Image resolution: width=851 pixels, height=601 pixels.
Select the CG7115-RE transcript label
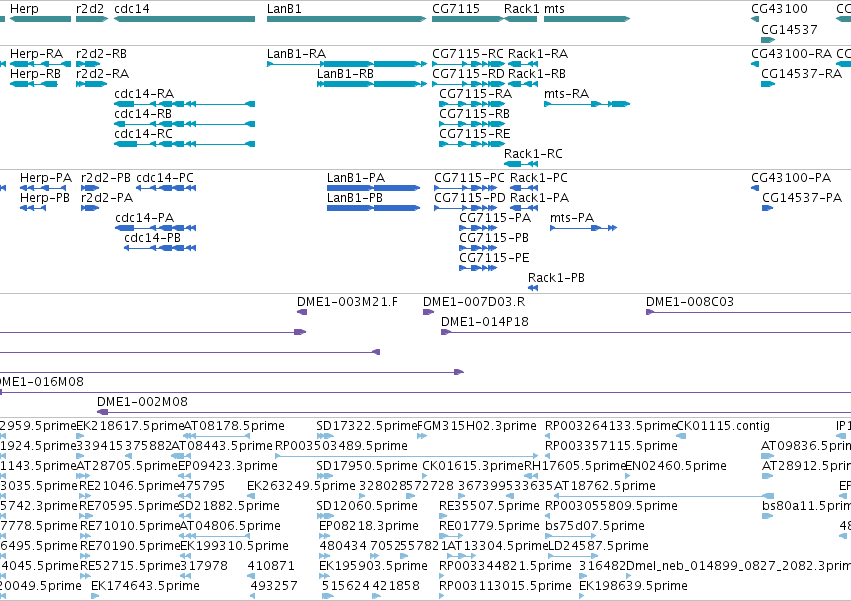pyautogui.click(x=475, y=134)
